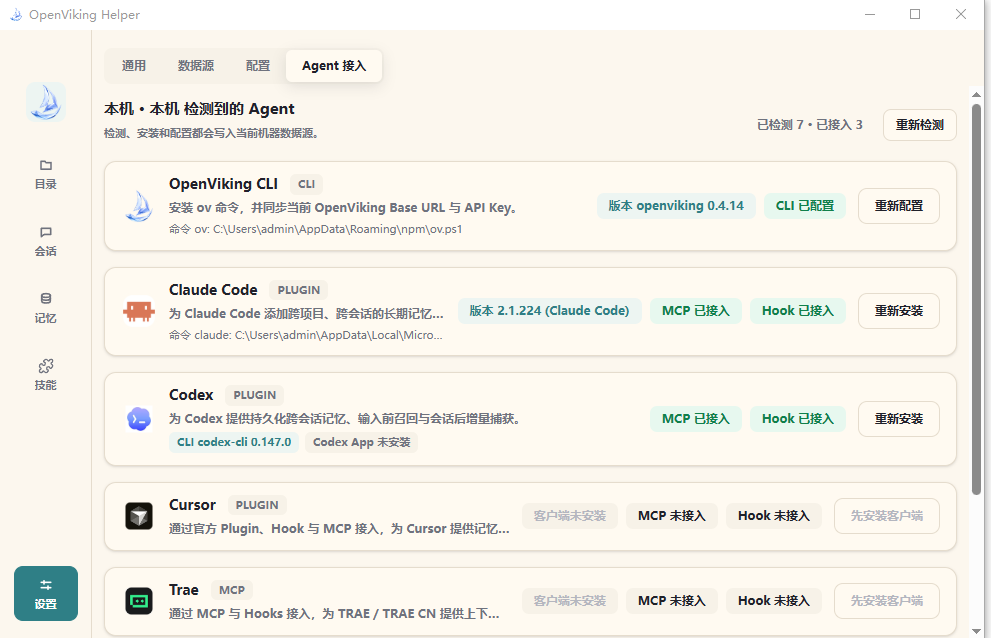Click the 设置 button in sidebar
The width and height of the screenshot is (991, 638).
(46, 593)
